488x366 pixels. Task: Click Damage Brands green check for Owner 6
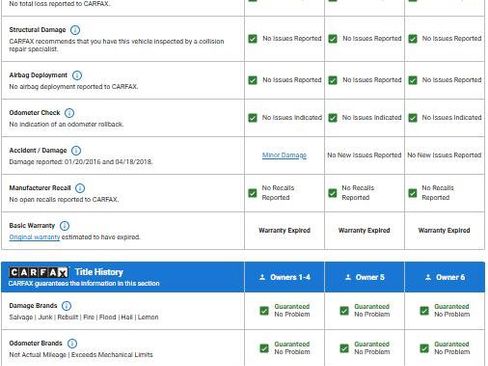[x=424, y=311]
